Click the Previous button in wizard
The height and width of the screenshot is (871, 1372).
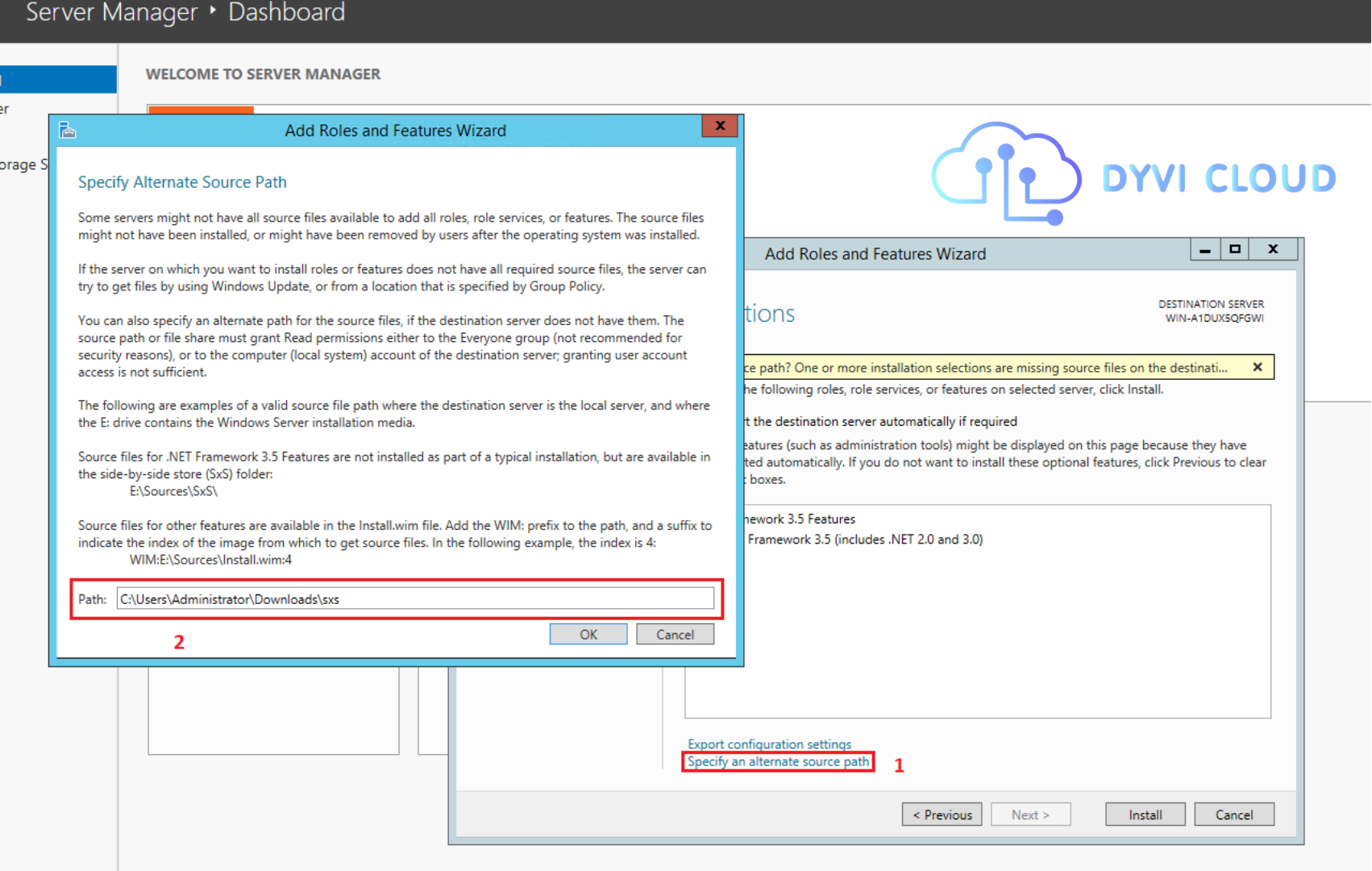(942, 815)
